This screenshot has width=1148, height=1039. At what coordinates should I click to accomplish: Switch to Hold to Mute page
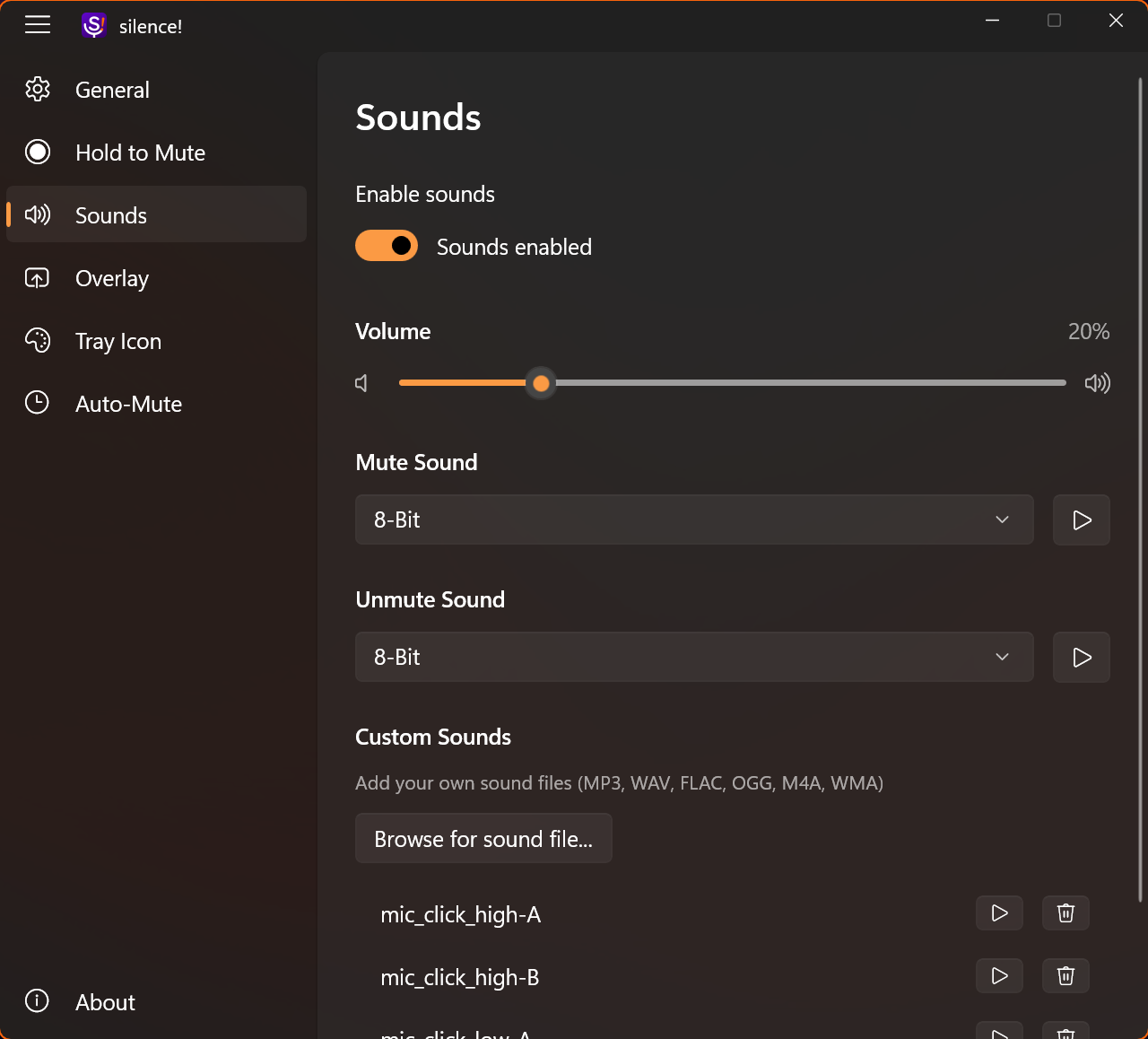pos(140,153)
